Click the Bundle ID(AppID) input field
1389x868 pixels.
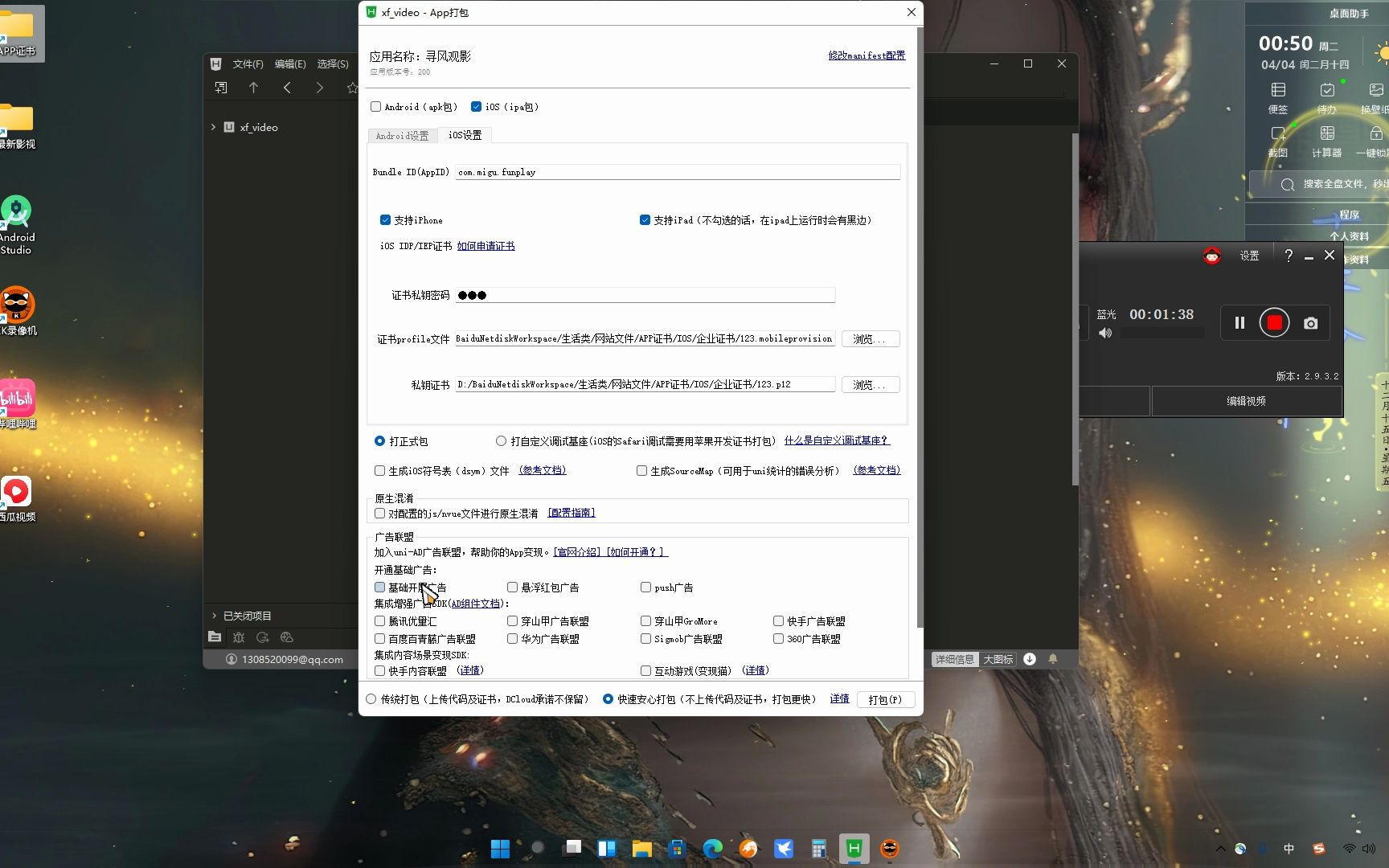[678, 172]
